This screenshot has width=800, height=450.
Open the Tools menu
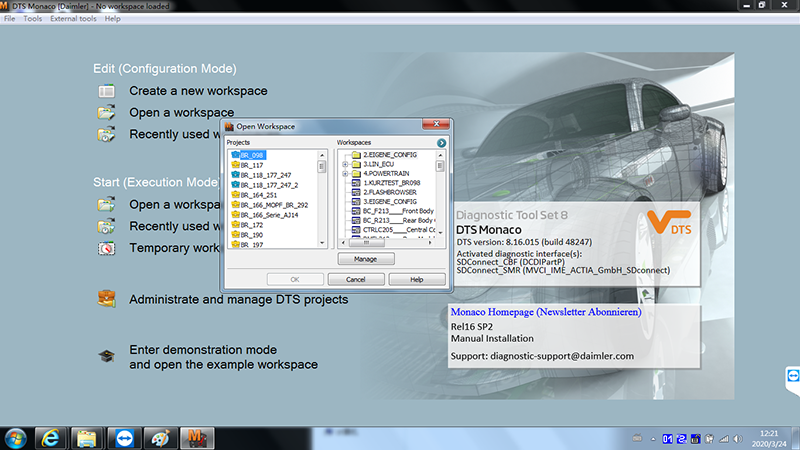33,18
